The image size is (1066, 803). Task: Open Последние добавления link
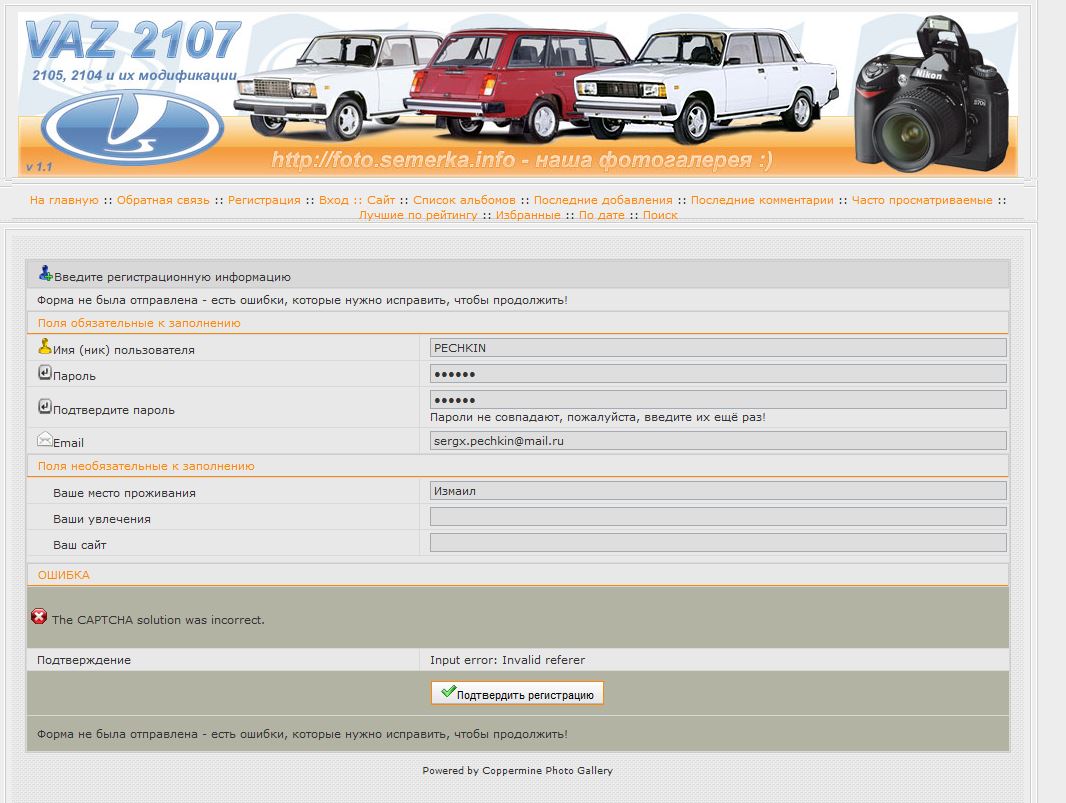[x=603, y=200]
